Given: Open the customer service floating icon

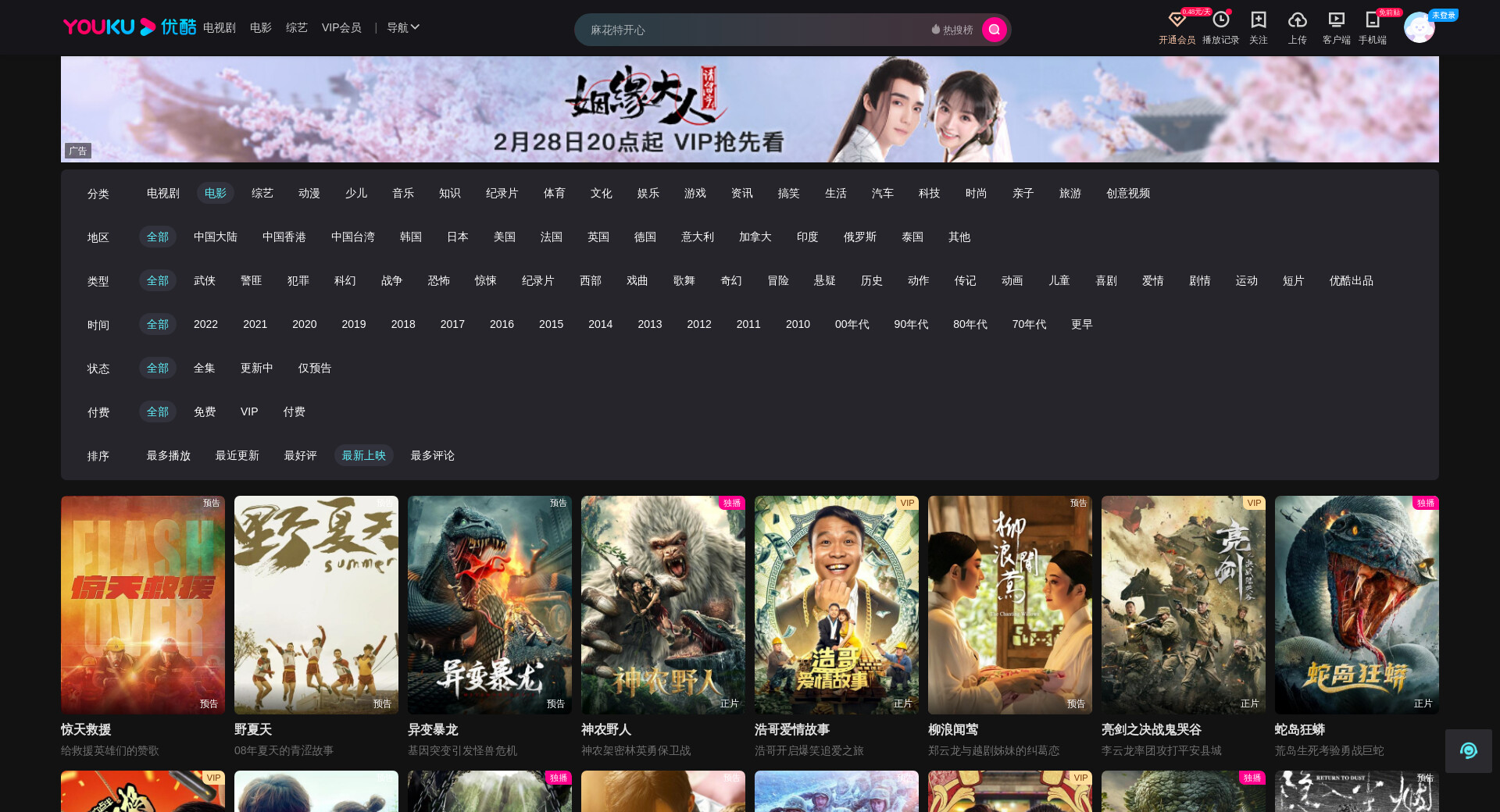Looking at the screenshot, I should (x=1468, y=750).
